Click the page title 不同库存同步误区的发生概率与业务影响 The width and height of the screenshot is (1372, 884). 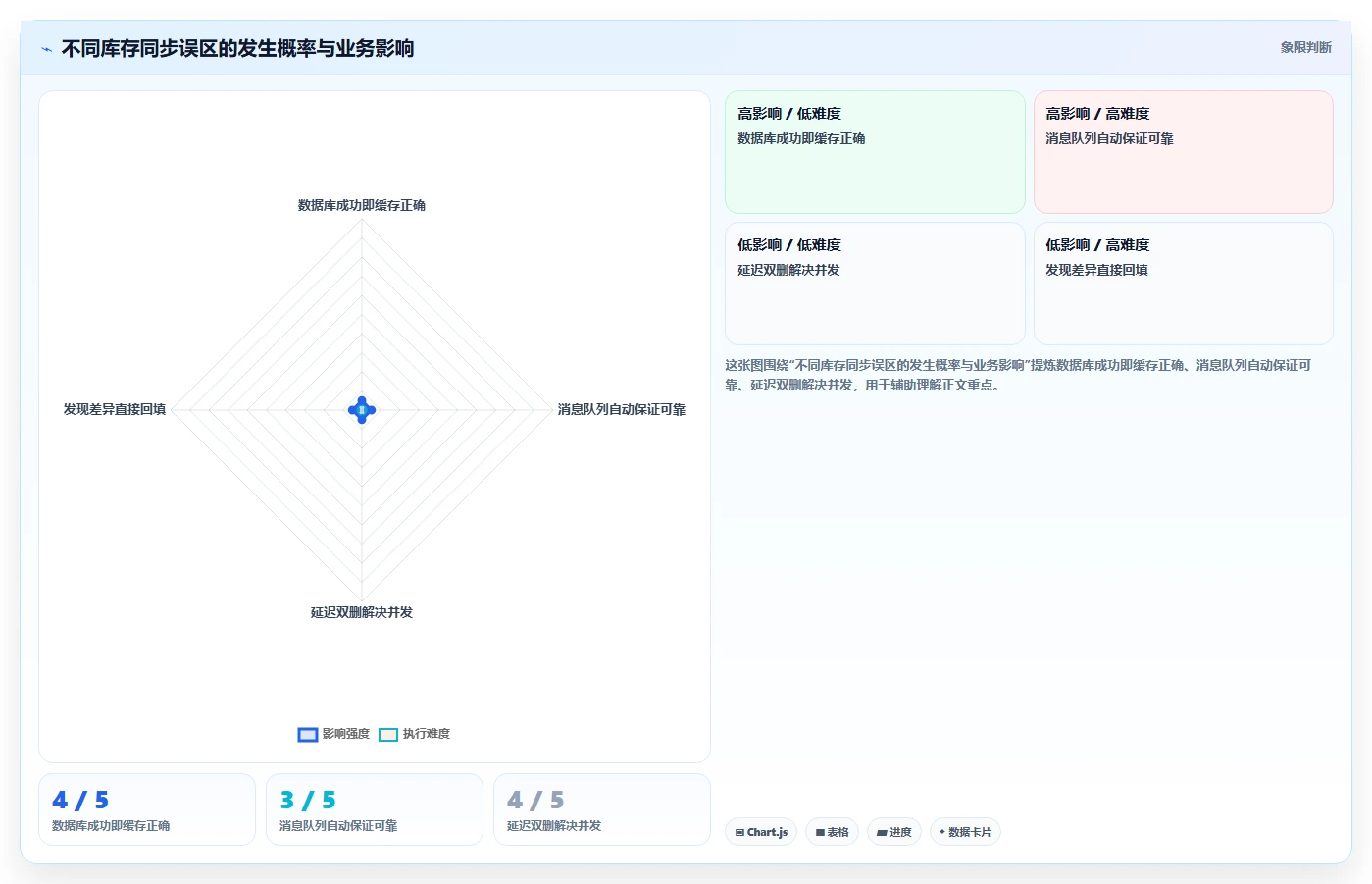(237, 48)
